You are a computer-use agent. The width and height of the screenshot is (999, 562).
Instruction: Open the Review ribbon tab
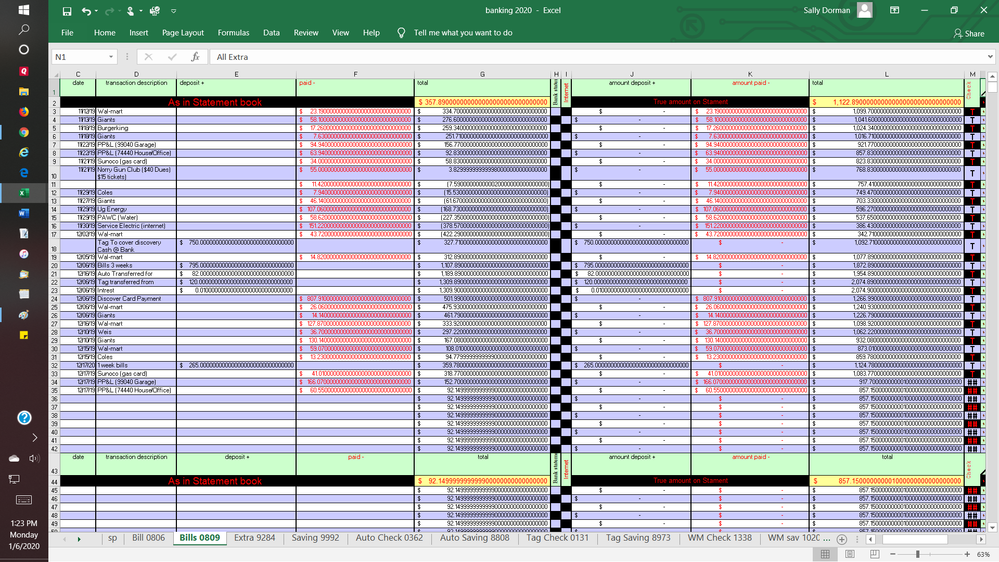coord(306,32)
